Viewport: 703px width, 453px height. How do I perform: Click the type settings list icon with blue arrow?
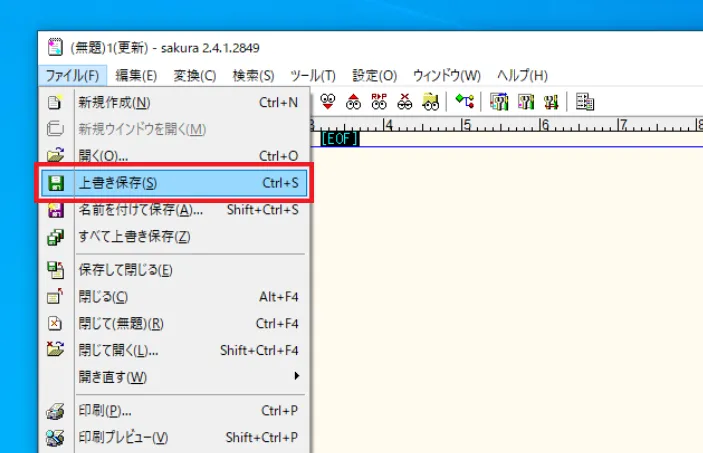[499, 102]
